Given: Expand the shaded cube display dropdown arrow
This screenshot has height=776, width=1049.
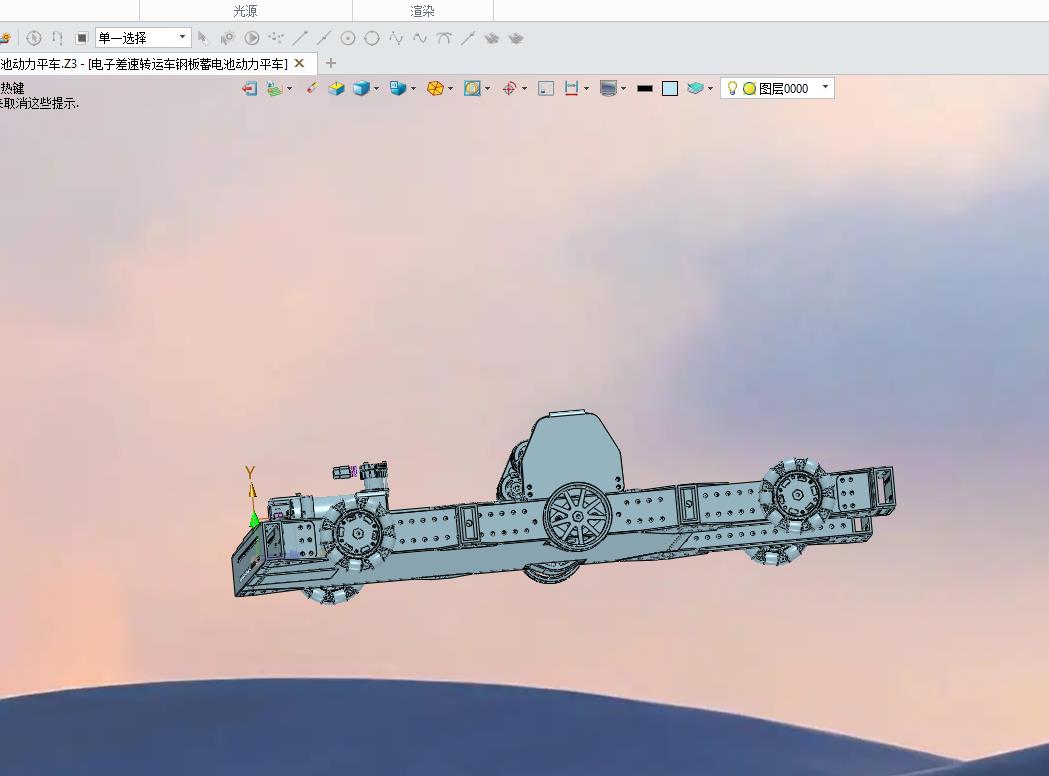Looking at the screenshot, I should coord(376,88).
